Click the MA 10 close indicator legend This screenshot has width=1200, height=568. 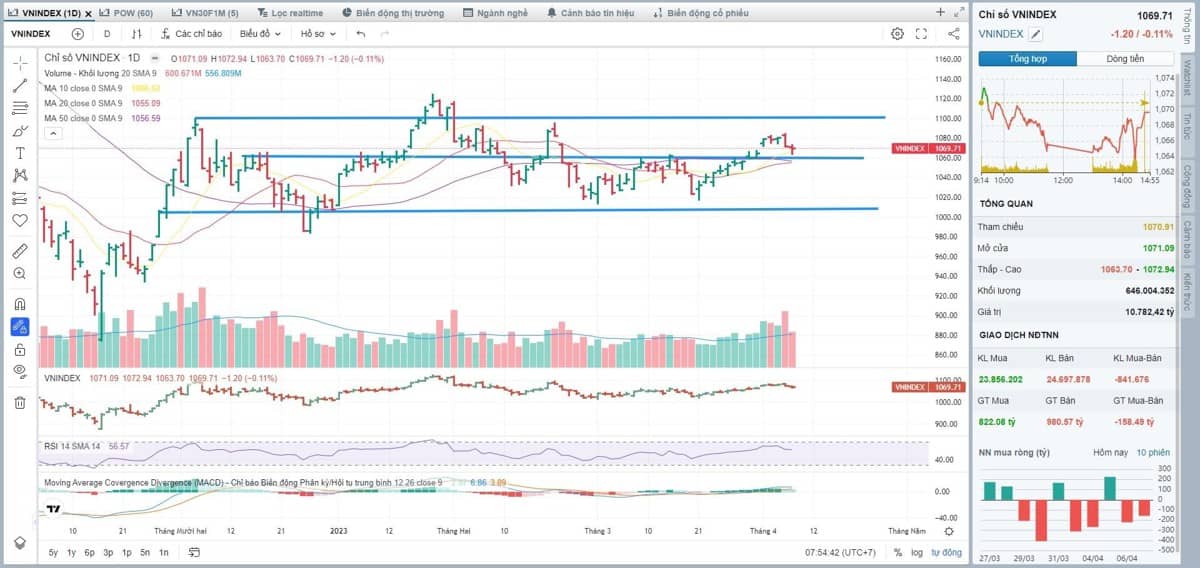[x=103, y=88]
